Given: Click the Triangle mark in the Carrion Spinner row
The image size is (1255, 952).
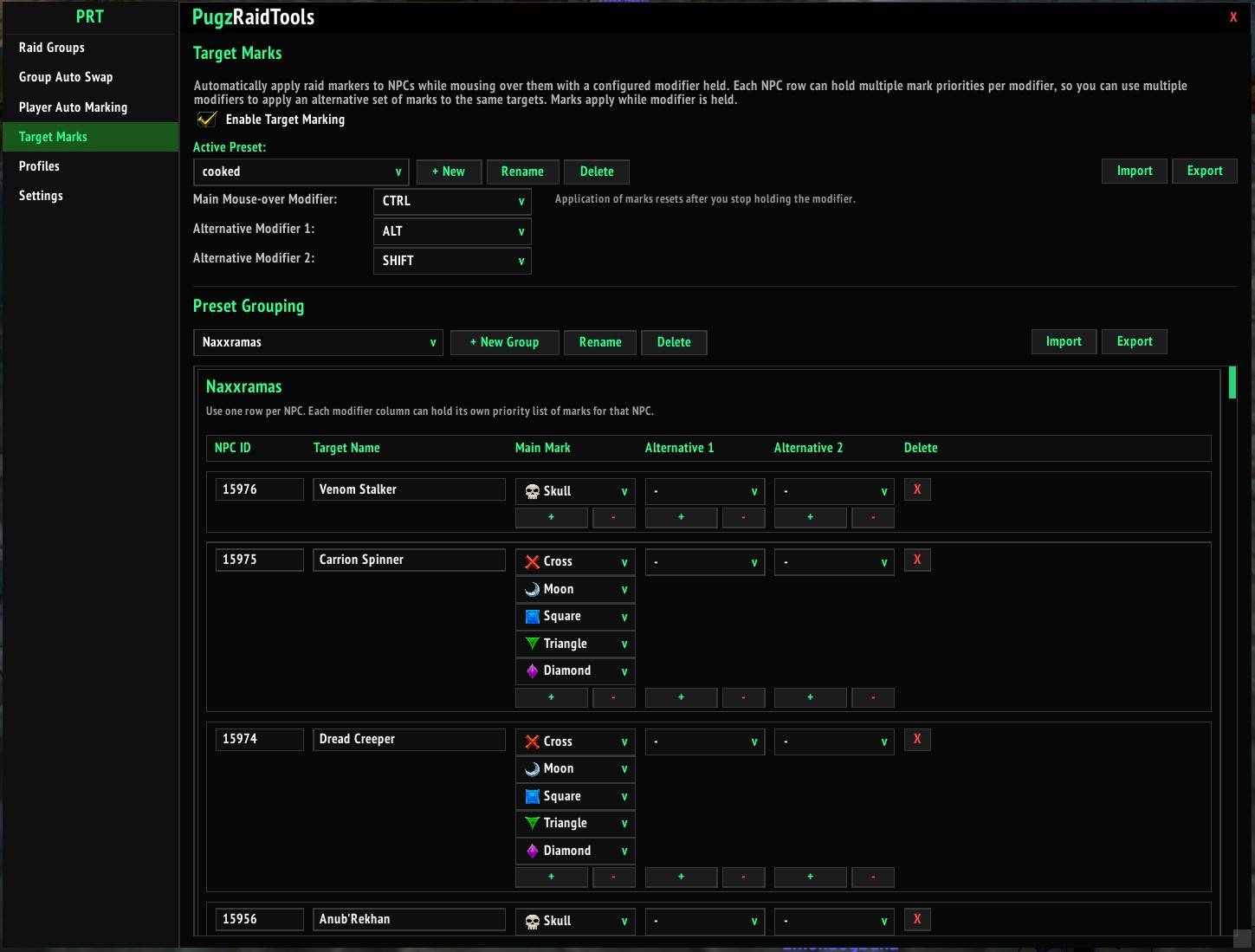Looking at the screenshot, I should click(575, 644).
